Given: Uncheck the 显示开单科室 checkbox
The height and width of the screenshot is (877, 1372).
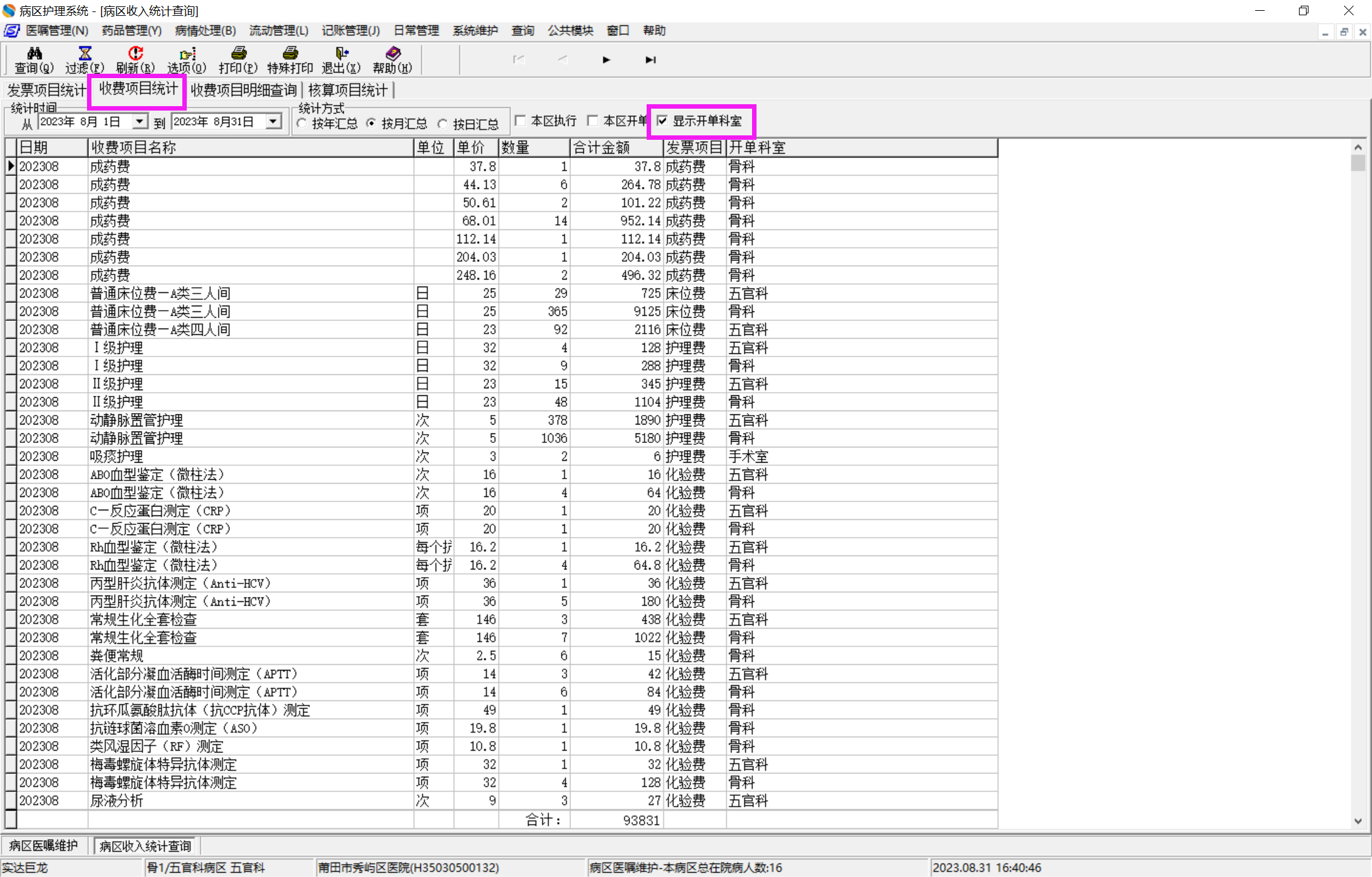Looking at the screenshot, I should pyautogui.click(x=662, y=121).
